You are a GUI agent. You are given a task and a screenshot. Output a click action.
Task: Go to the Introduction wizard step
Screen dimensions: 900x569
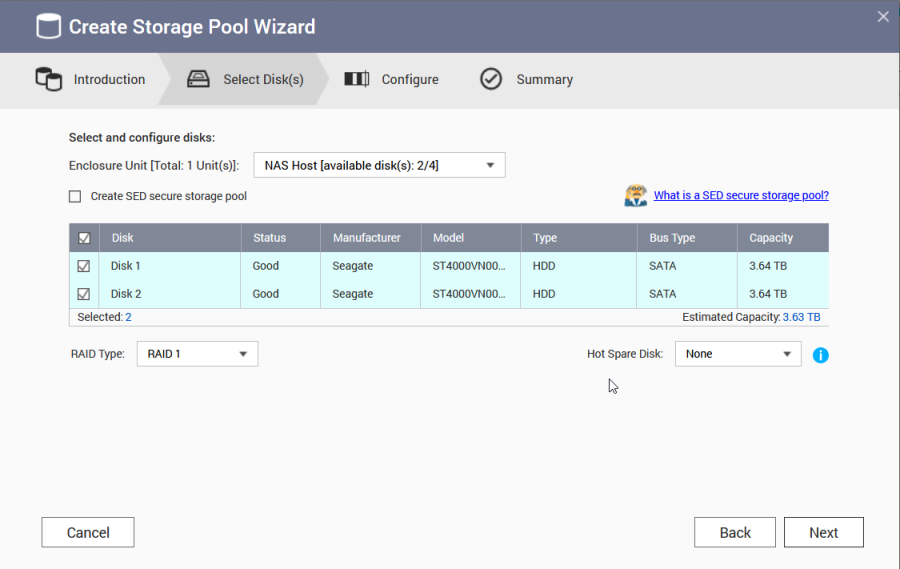tap(109, 80)
